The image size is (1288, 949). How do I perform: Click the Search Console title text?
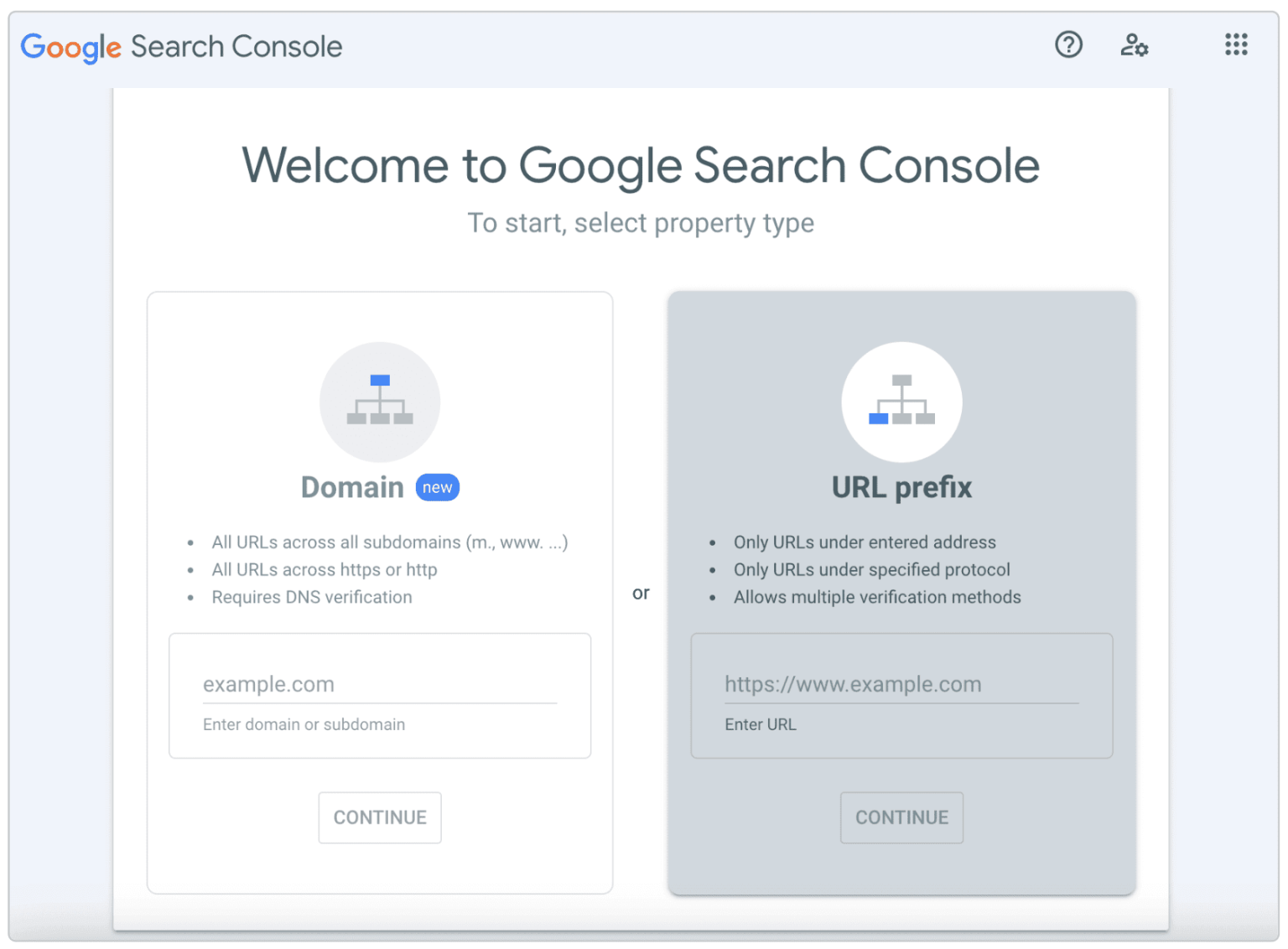click(x=236, y=47)
